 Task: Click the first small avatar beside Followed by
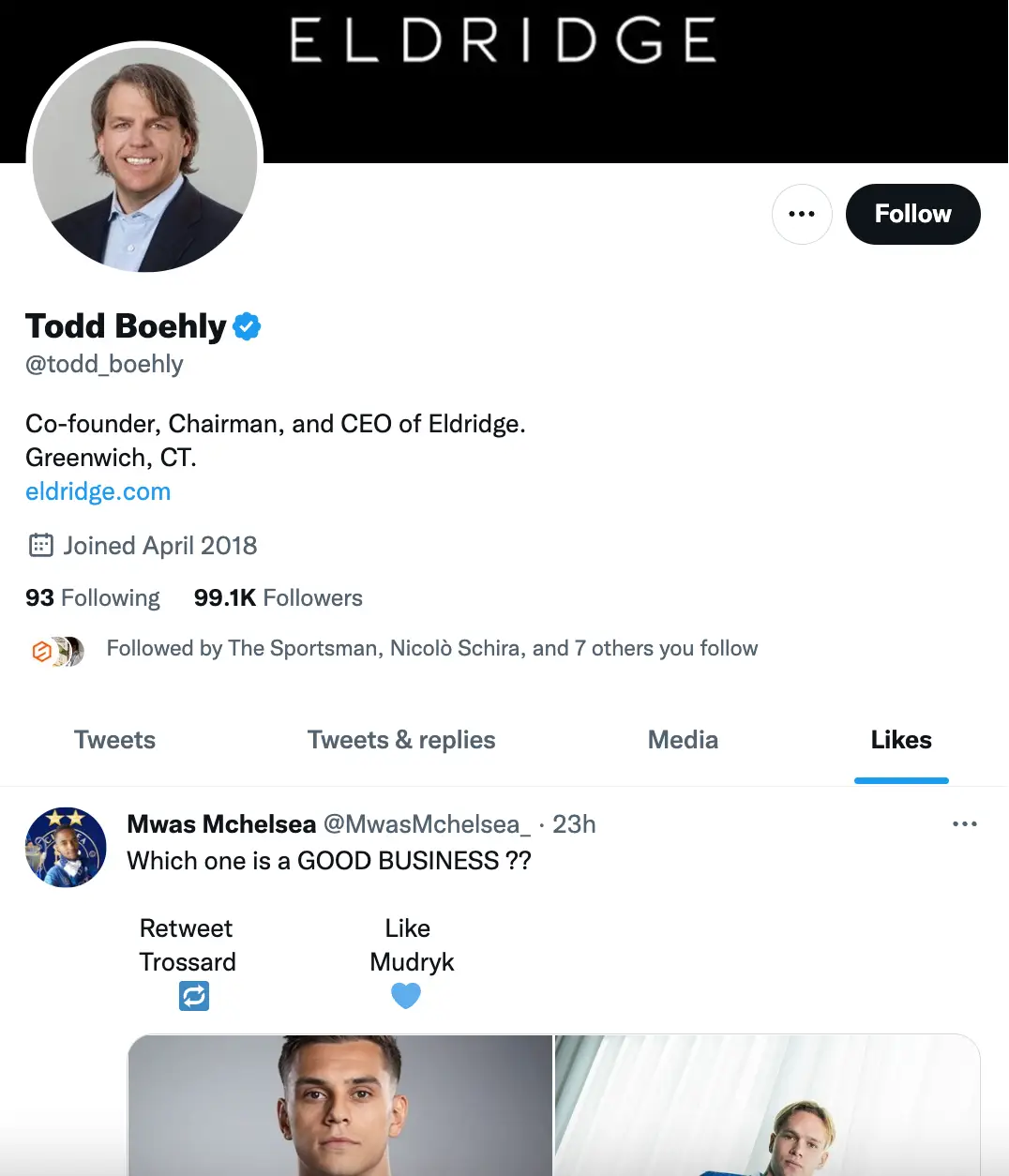tap(42, 650)
